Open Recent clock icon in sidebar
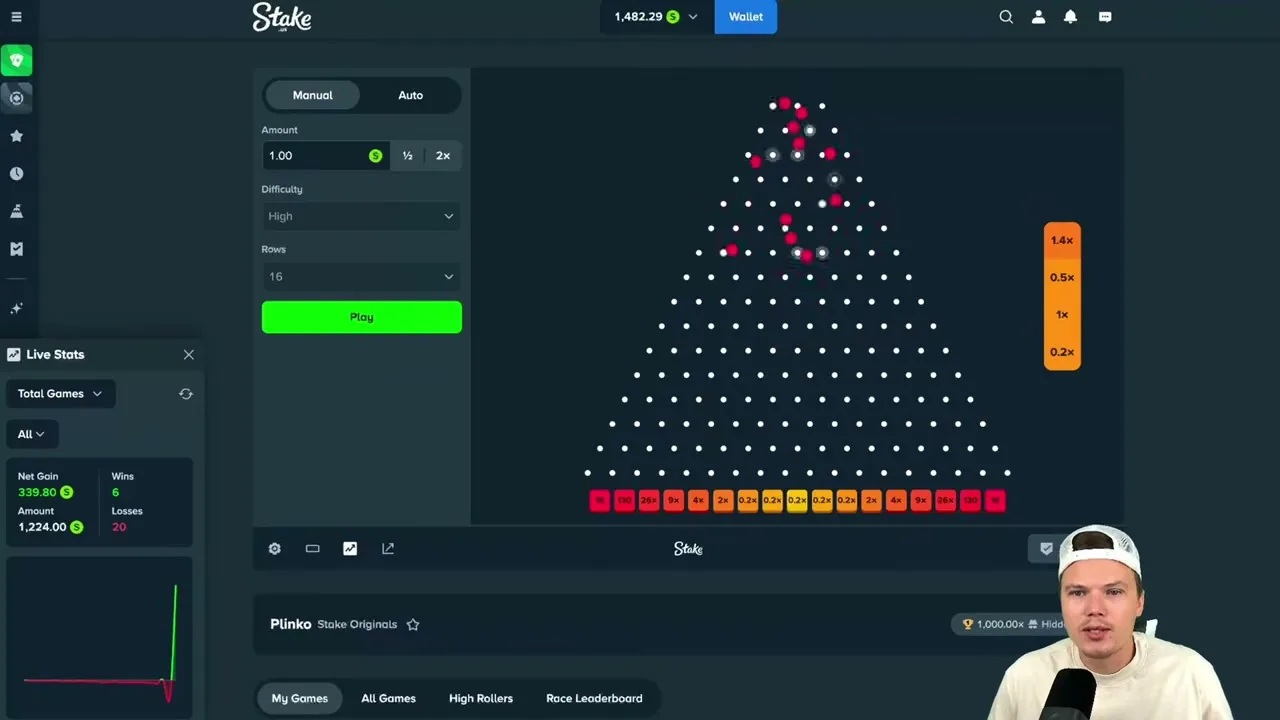This screenshot has width=1280, height=720. (x=16, y=174)
